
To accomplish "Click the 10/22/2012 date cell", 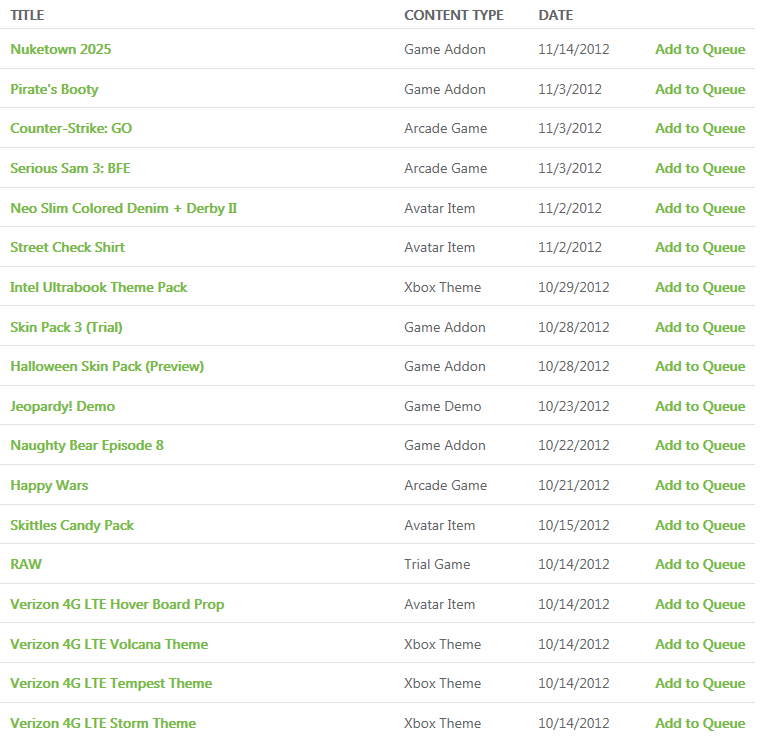I will click(574, 445).
